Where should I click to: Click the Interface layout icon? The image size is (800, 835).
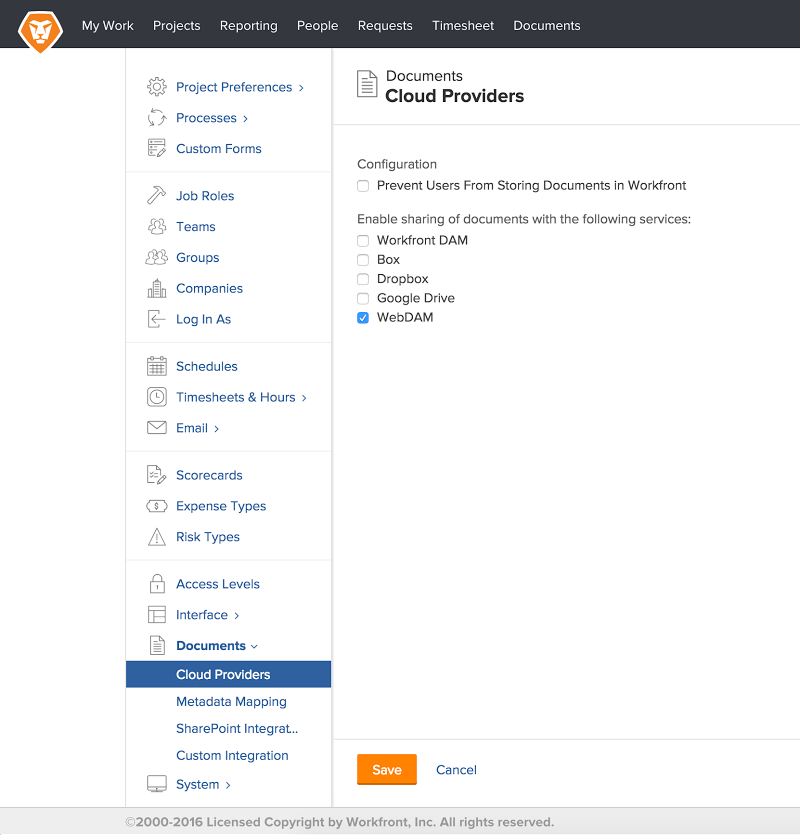pyautogui.click(x=157, y=615)
